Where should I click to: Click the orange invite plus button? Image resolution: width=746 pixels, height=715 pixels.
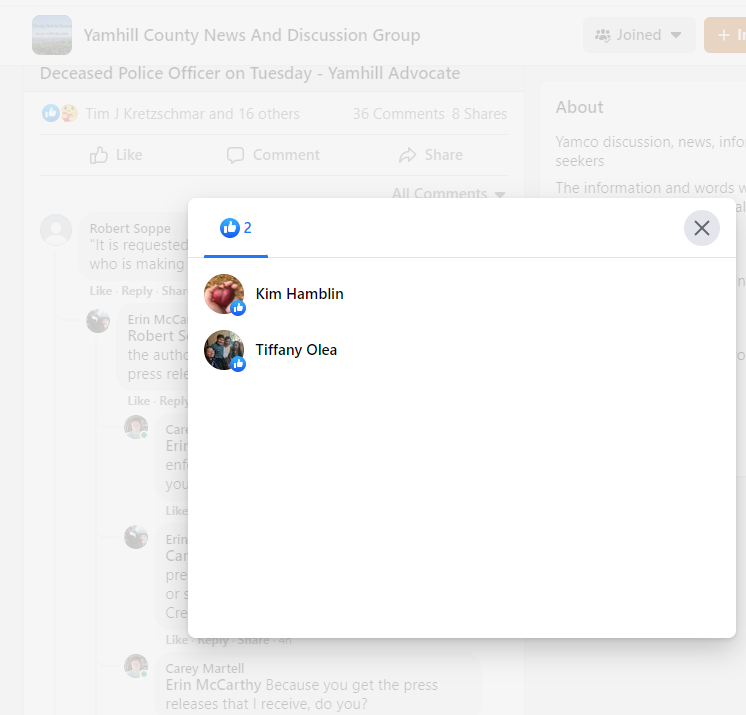725,35
